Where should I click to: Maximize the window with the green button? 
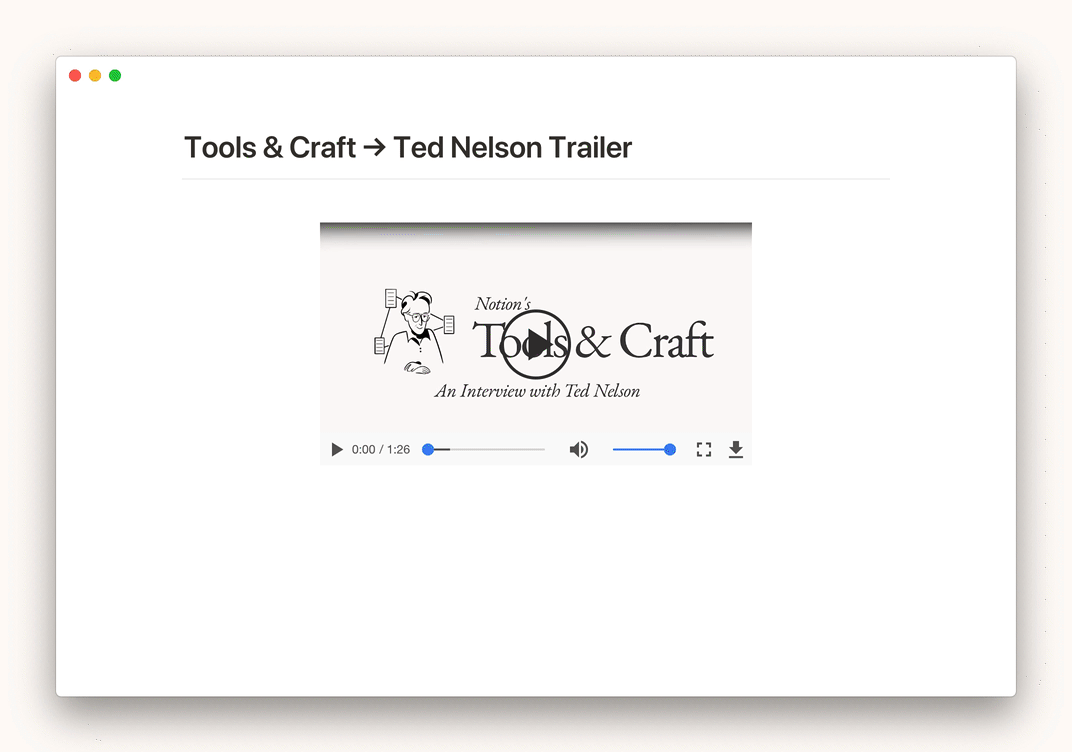tap(115, 76)
